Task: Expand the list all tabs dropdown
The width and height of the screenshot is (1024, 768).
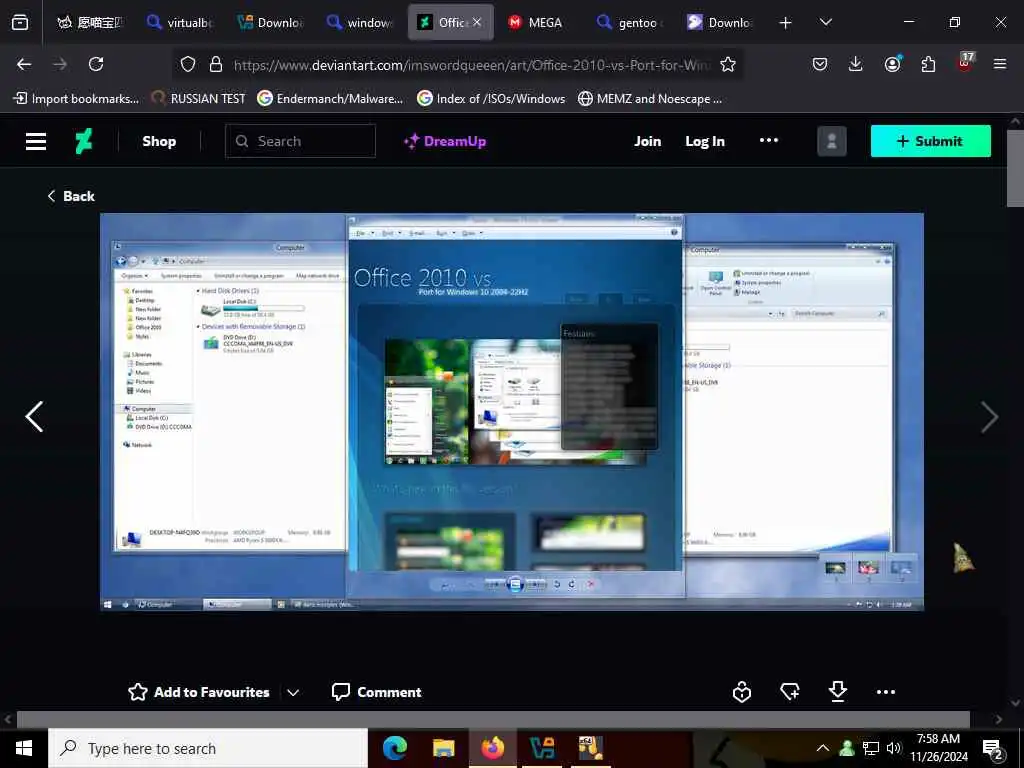Action: pyautogui.click(x=826, y=22)
